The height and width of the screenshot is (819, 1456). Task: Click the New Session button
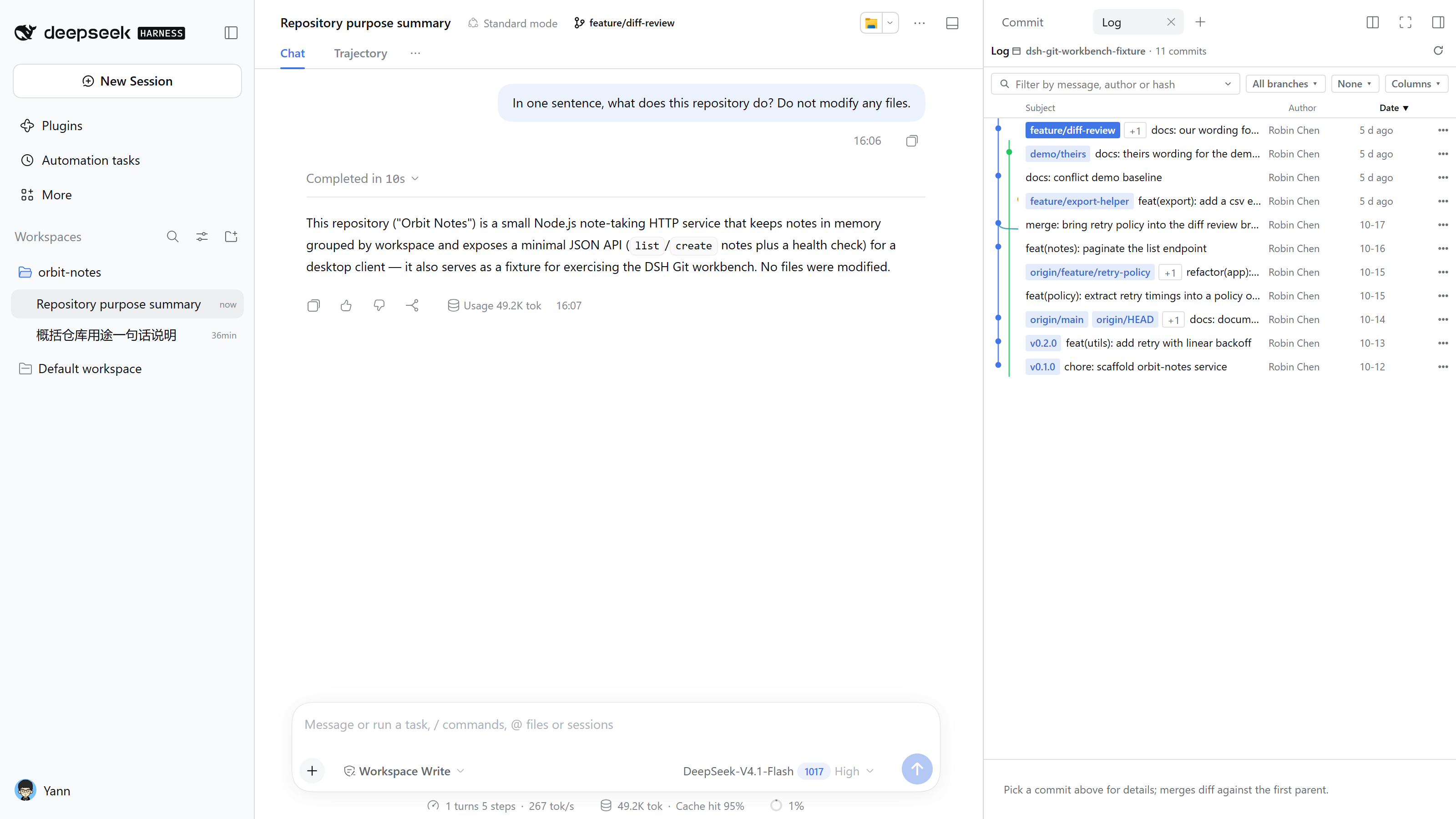point(127,81)
